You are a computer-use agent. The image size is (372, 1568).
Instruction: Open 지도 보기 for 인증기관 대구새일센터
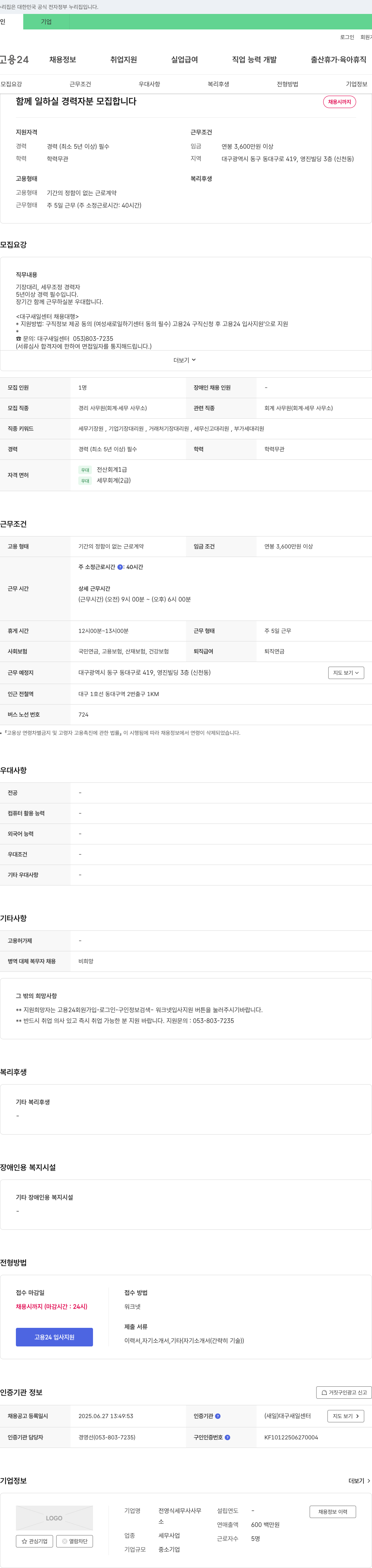(x=346, y=1416)
